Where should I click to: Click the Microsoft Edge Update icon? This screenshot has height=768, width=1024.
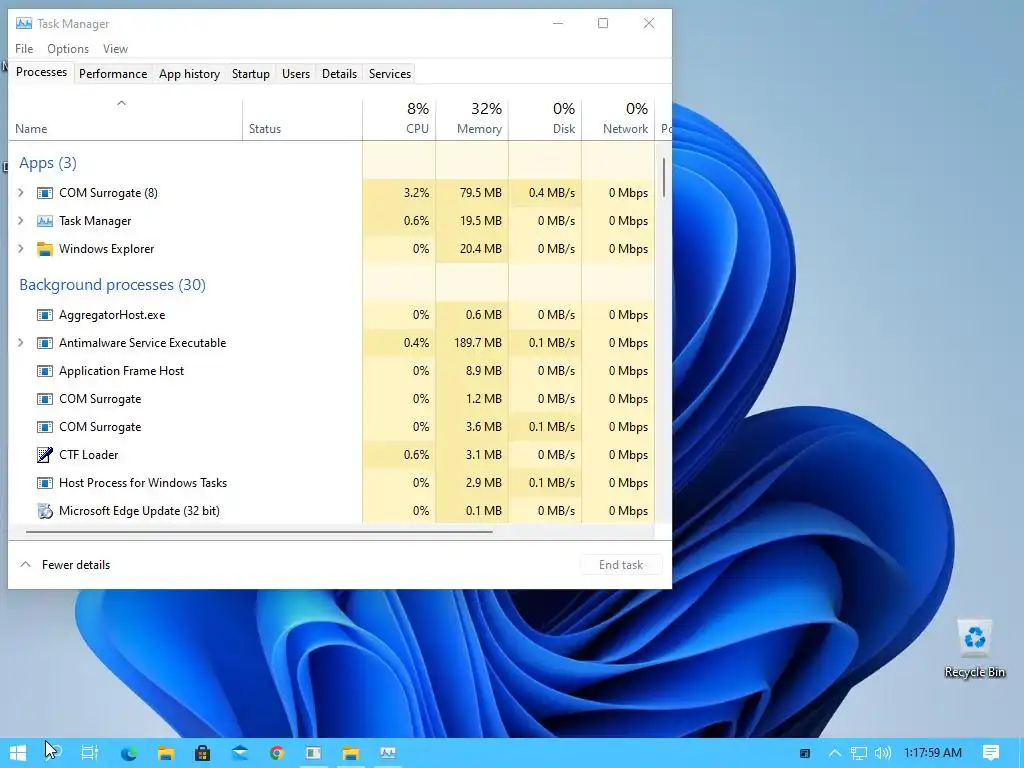(44, 511)
